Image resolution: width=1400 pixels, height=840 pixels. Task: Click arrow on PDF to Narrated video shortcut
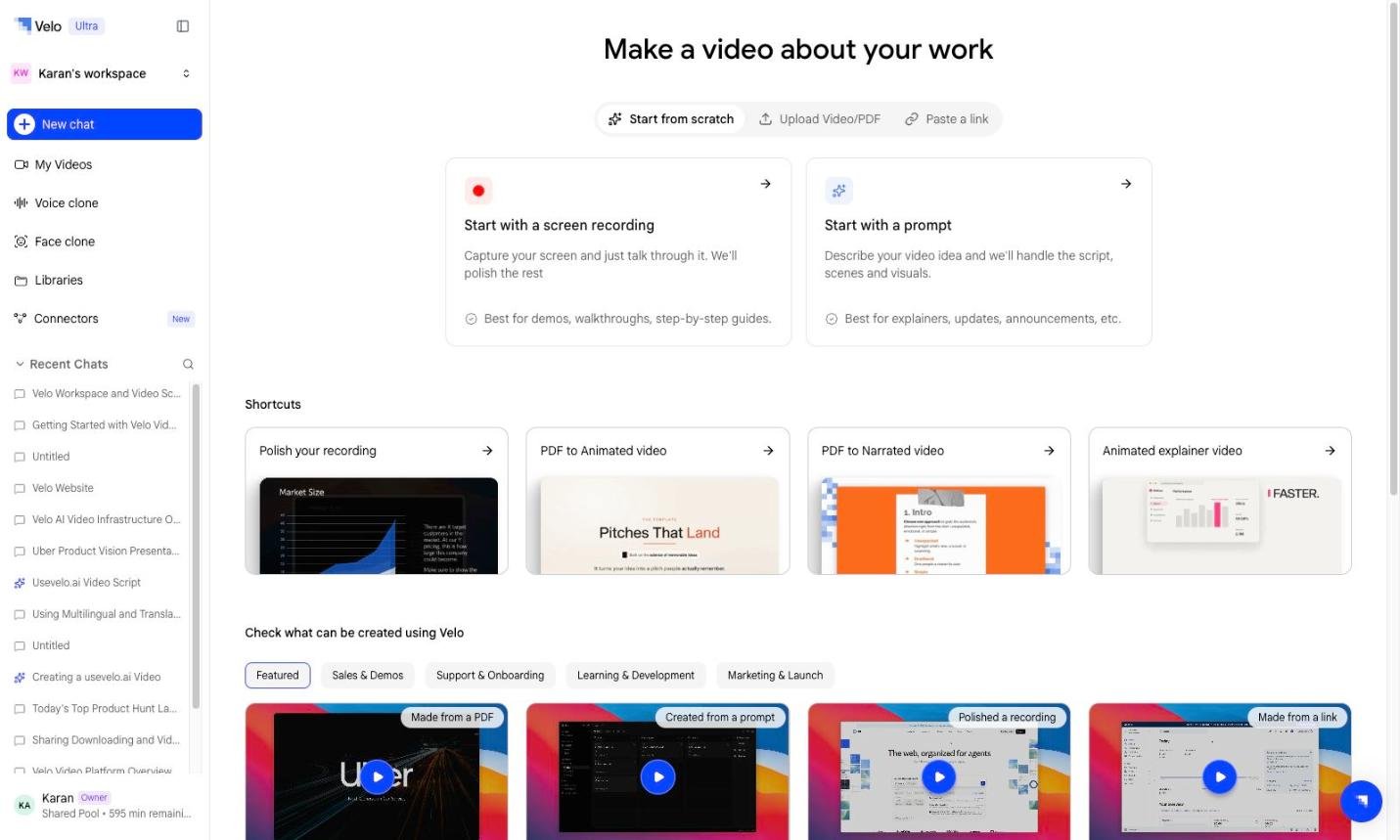tap(1049, 451)
